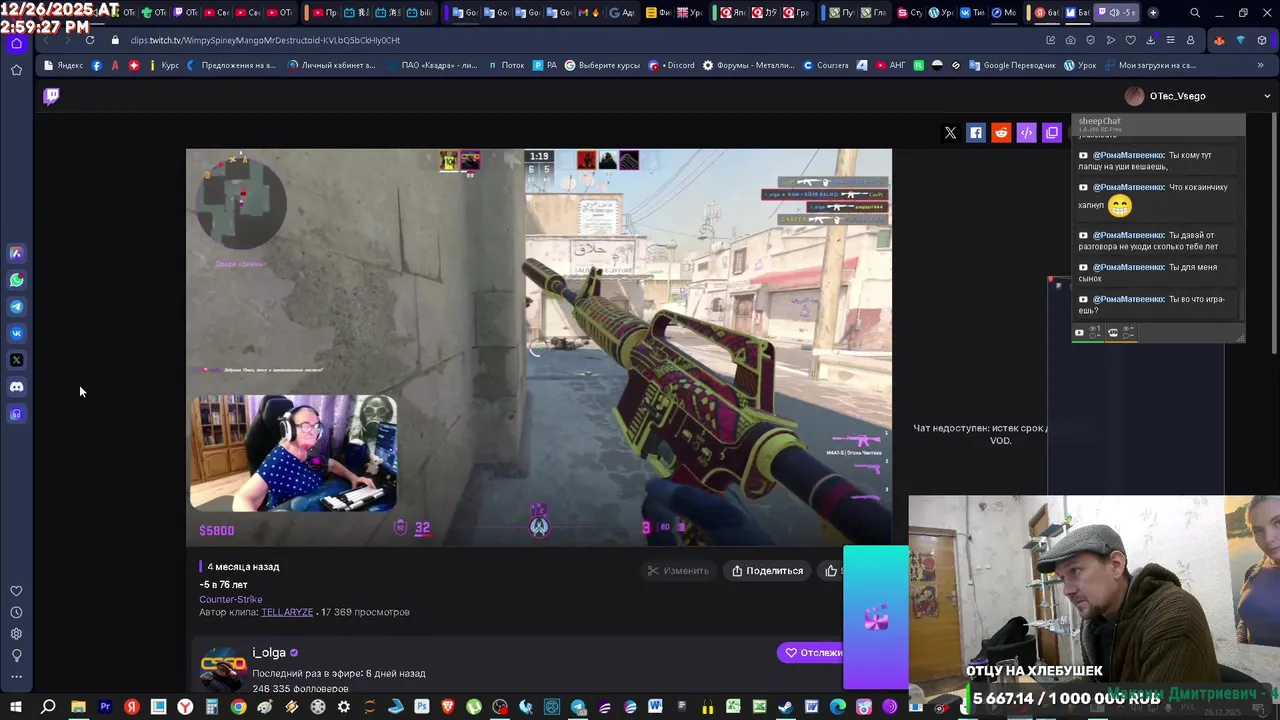Switch to the active Twitch clip tab

click(x=1116, y=13)
